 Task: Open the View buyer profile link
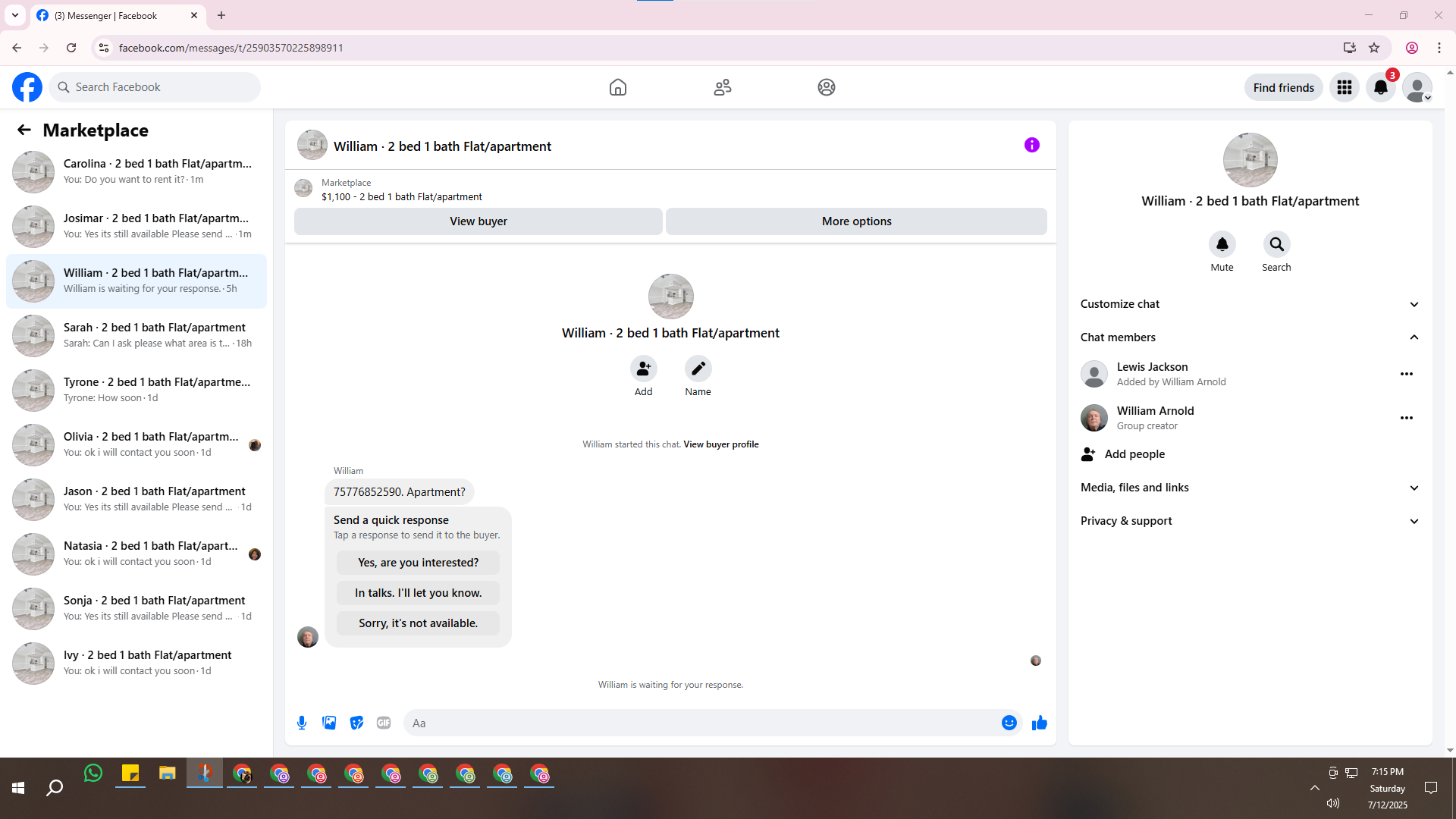tap(720, 444)
